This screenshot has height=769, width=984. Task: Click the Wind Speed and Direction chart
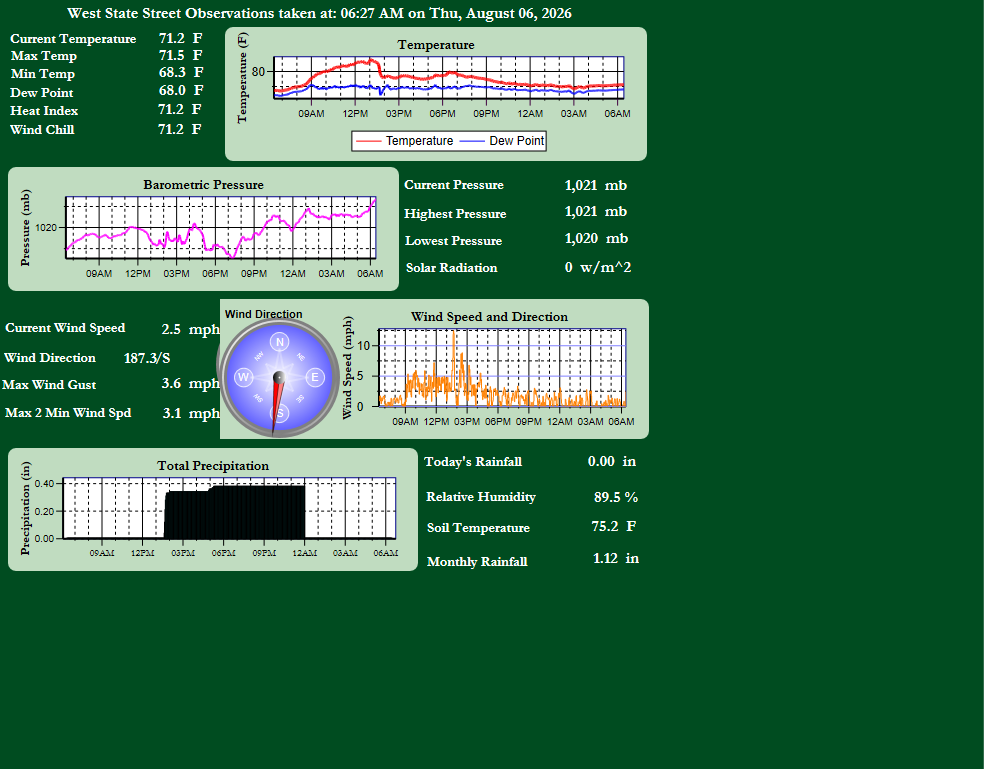(495, 369)
